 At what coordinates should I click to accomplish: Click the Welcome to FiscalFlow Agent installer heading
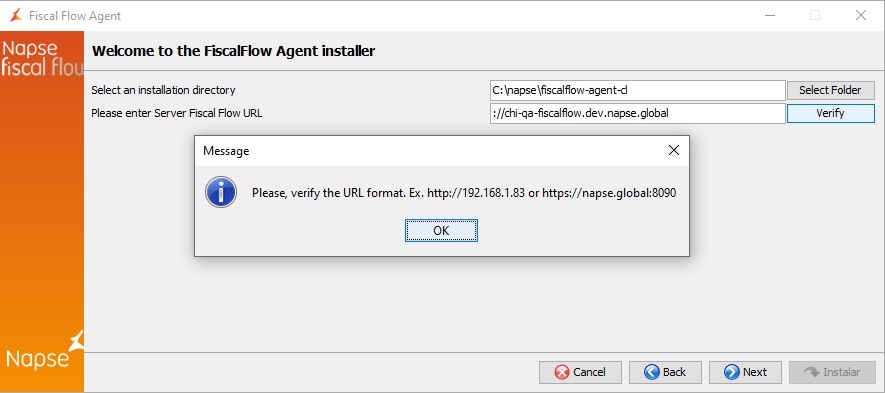tap(233, 51)
